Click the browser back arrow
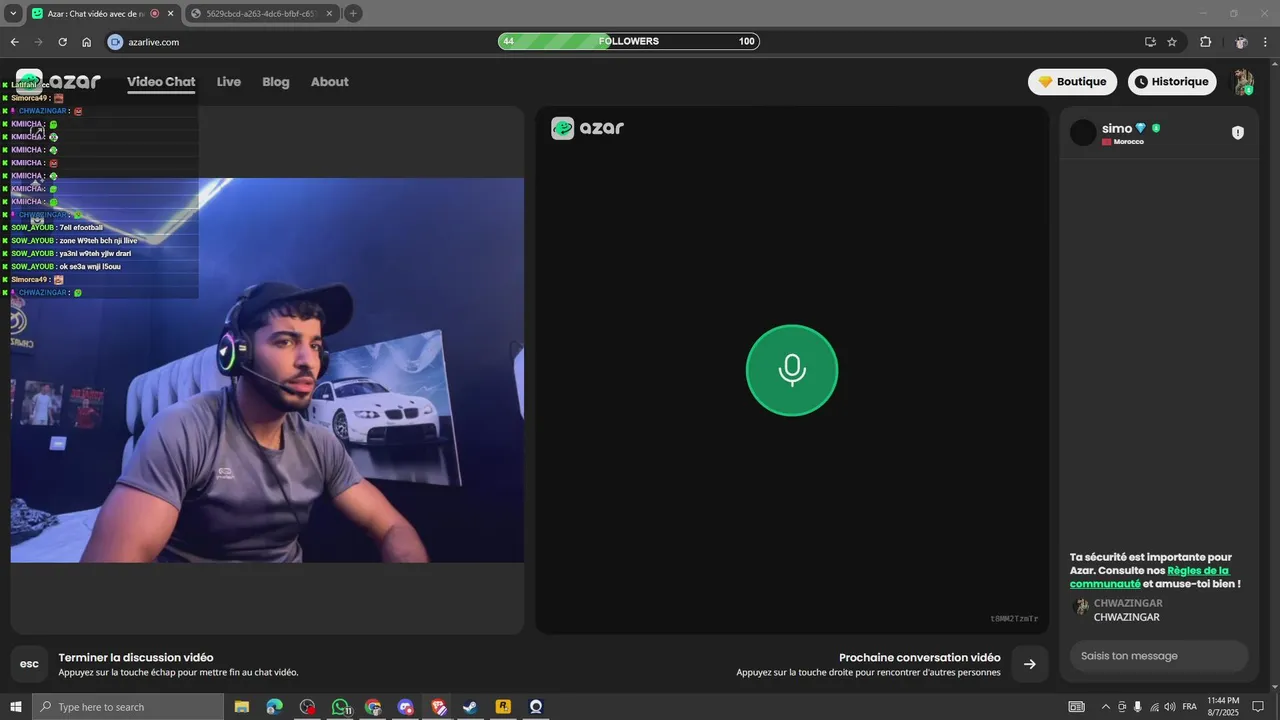The image size is (1280, 720). coord(14,42)
